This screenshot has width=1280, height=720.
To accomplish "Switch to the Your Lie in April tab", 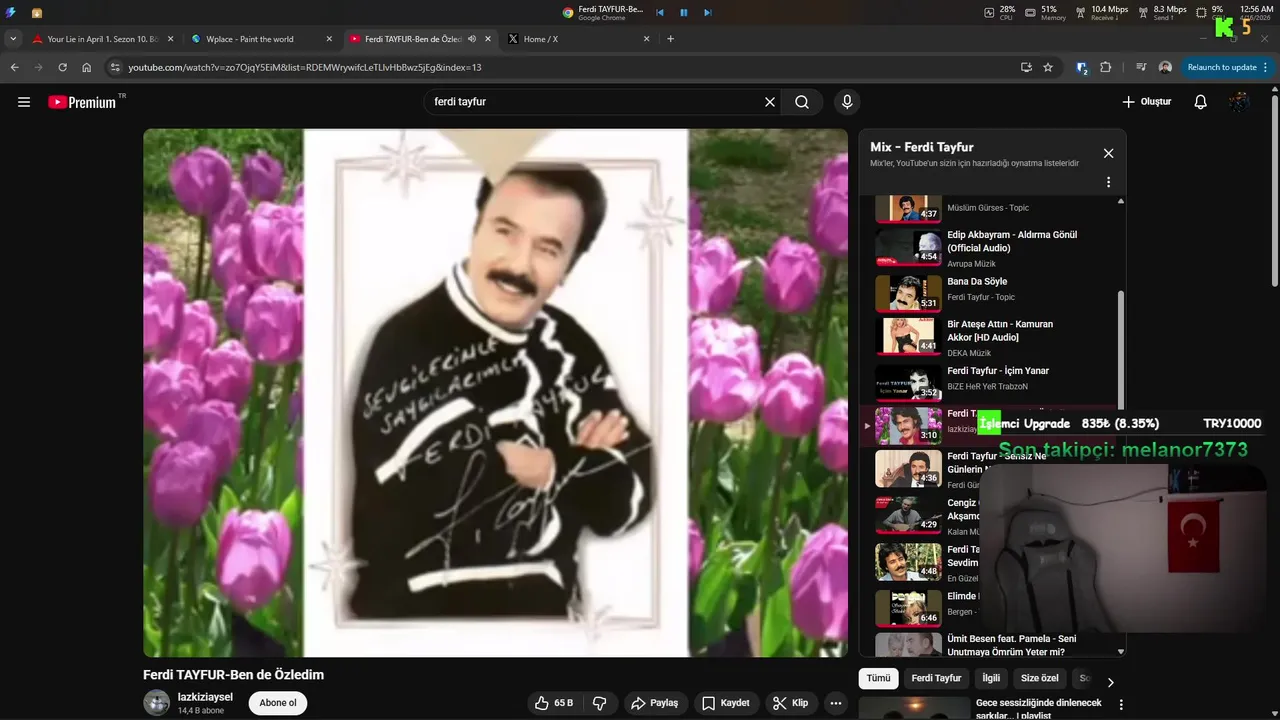I will point(103,39).
